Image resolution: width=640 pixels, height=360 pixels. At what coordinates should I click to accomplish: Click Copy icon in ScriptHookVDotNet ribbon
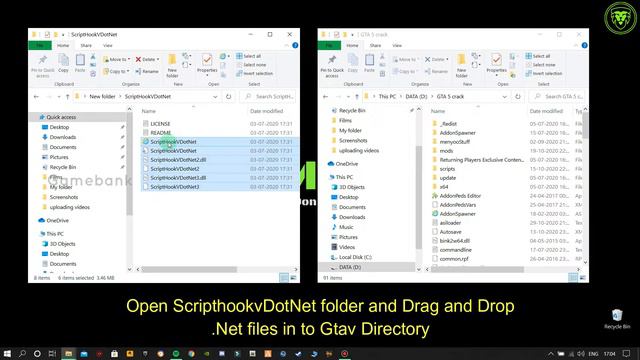[63, 63]
